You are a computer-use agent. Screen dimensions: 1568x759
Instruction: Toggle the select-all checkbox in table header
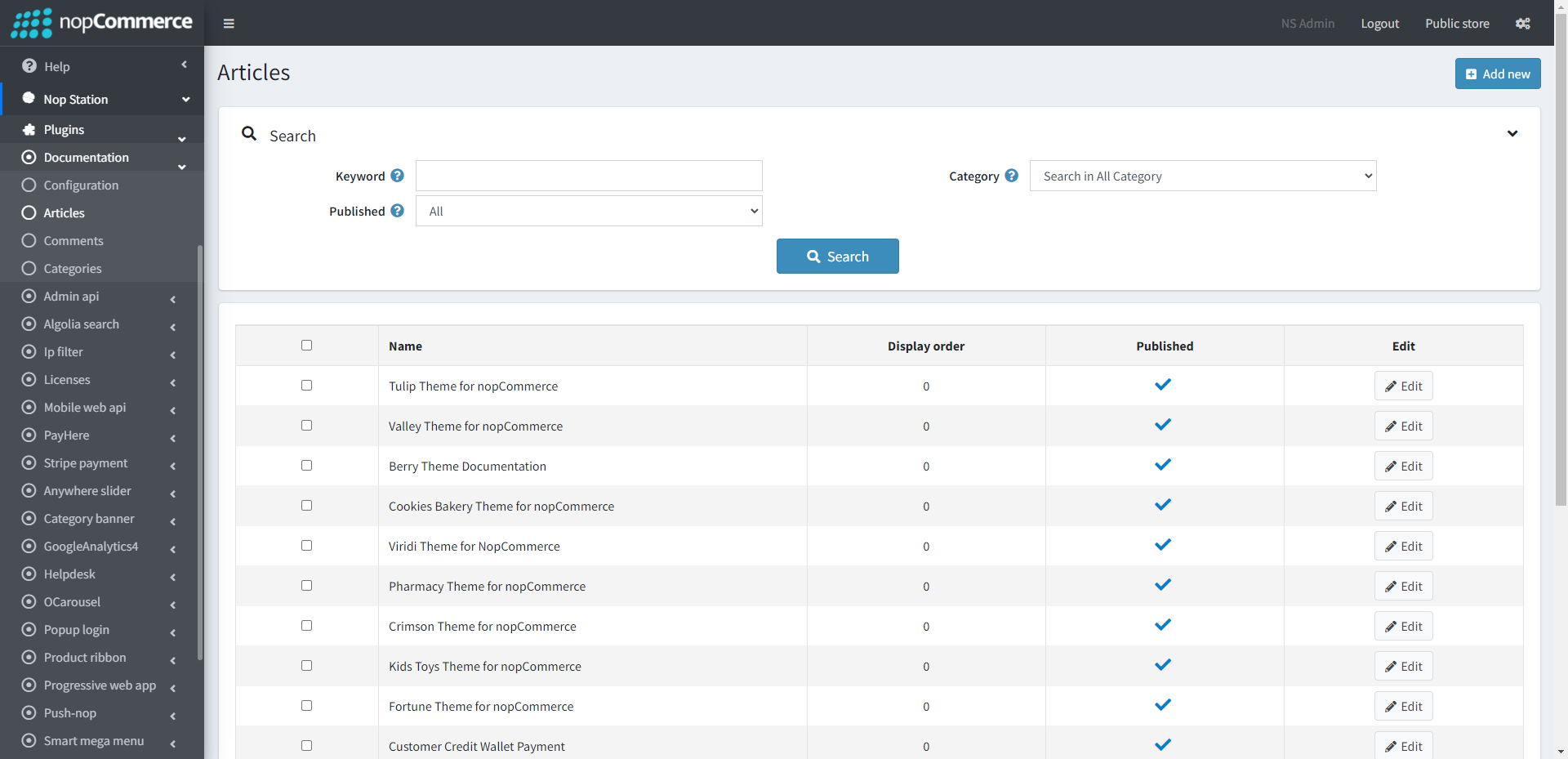306,346
